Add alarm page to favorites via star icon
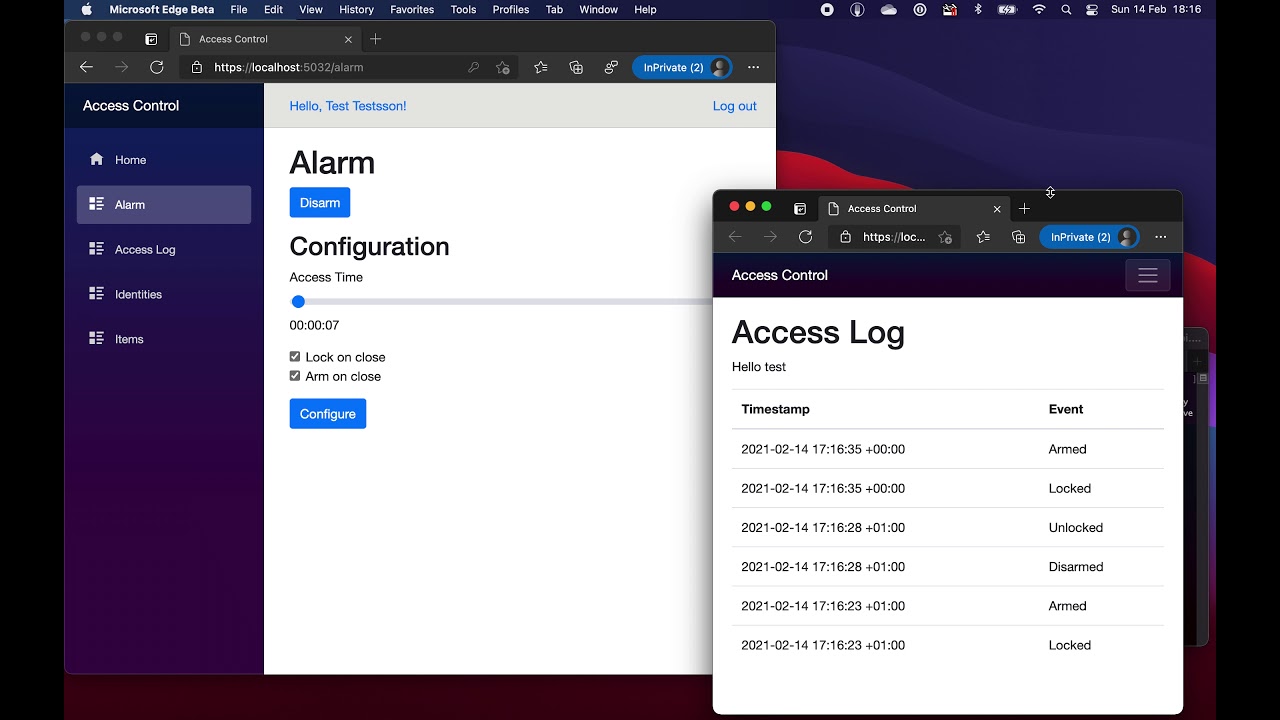 click(x=502, y=67)
